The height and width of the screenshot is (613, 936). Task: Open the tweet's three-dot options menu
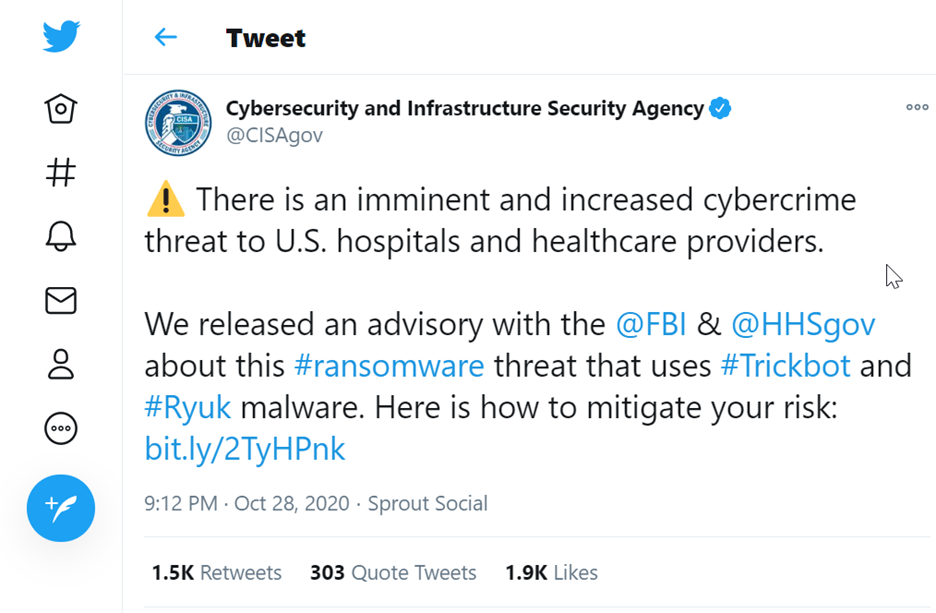[x=916, y=108]
